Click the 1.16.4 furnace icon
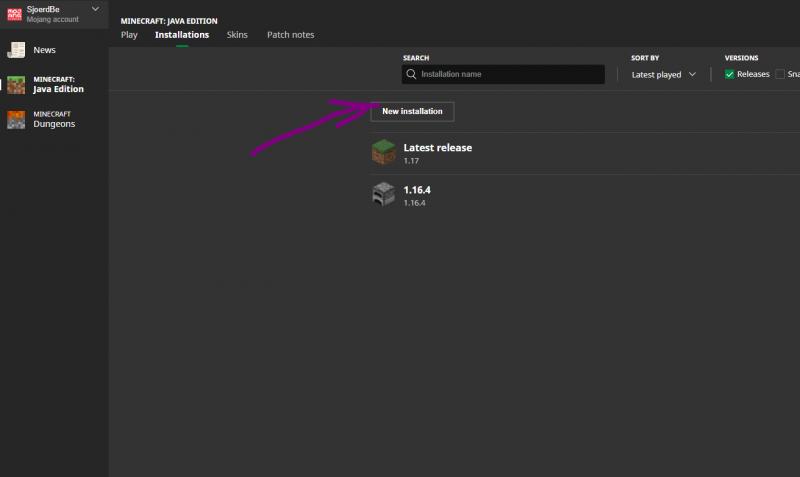This screenshot has height=477, width=800. (x=384, y=195)
